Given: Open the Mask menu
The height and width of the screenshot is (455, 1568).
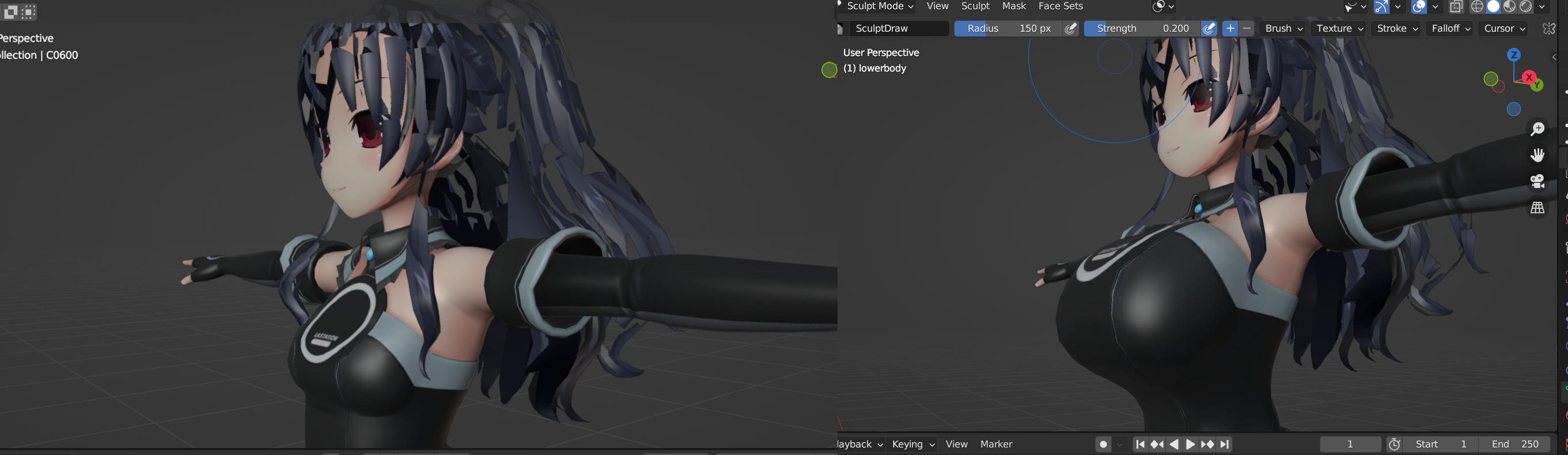Looking at the screenshot, I should [1013, 6].
